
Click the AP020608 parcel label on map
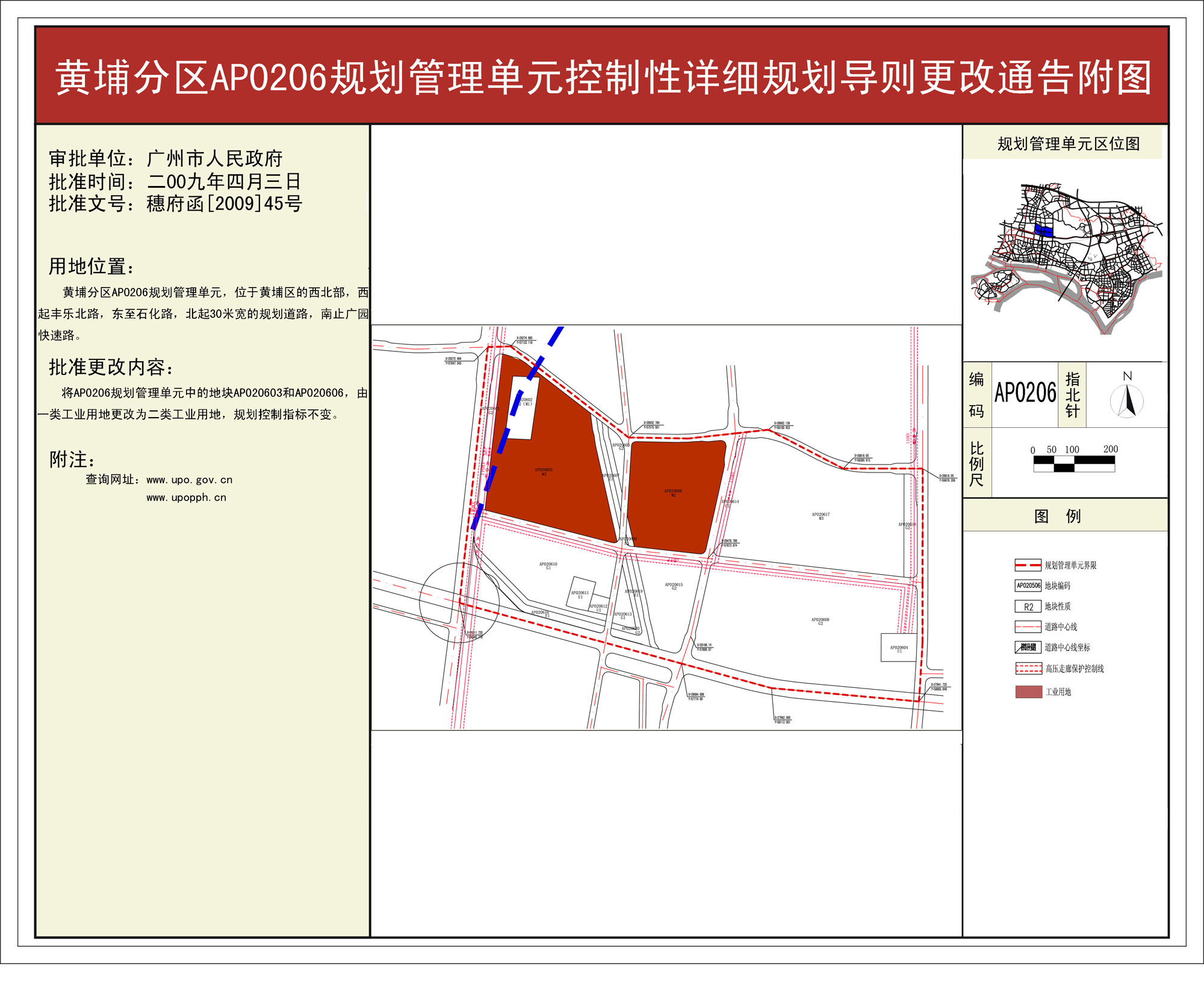click(819, 620)
